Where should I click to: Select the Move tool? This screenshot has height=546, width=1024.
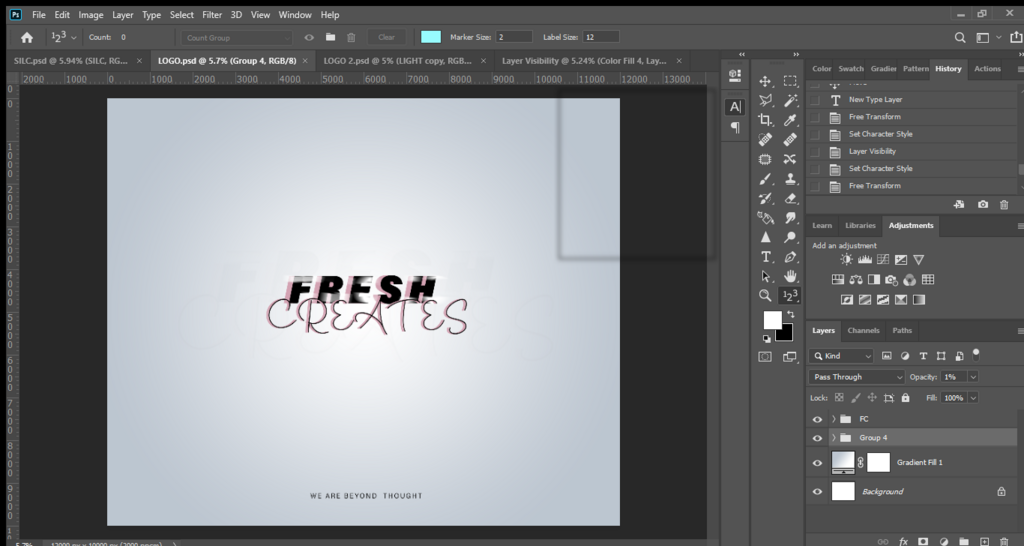point(765,82)
